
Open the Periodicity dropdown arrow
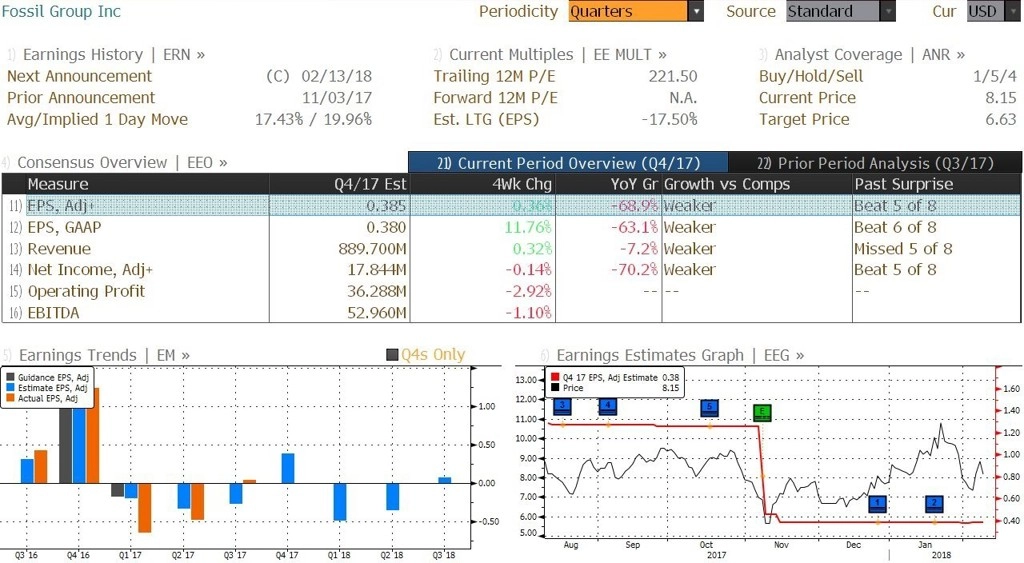pos(696,11)
